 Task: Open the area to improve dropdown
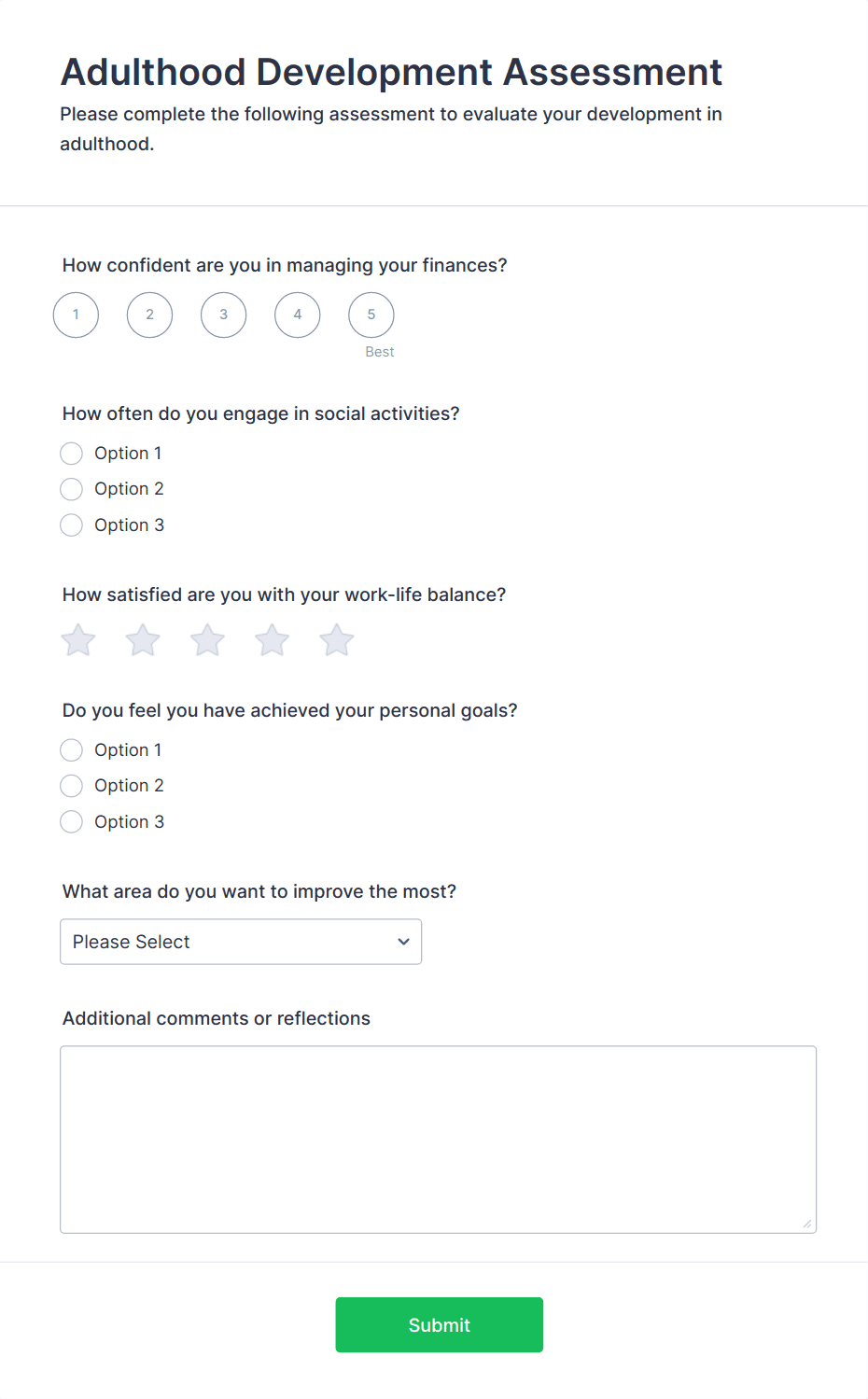pos(241,942)
